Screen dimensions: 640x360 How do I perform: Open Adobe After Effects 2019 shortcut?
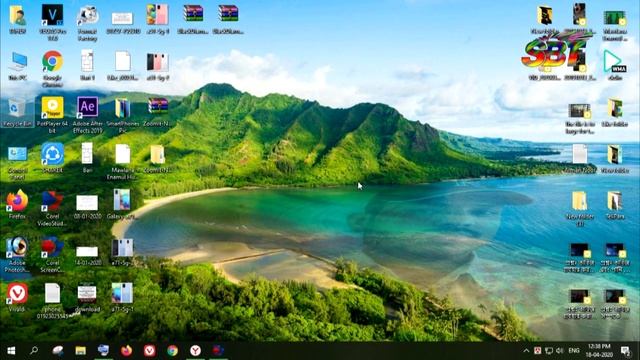(x=87, y=115)
